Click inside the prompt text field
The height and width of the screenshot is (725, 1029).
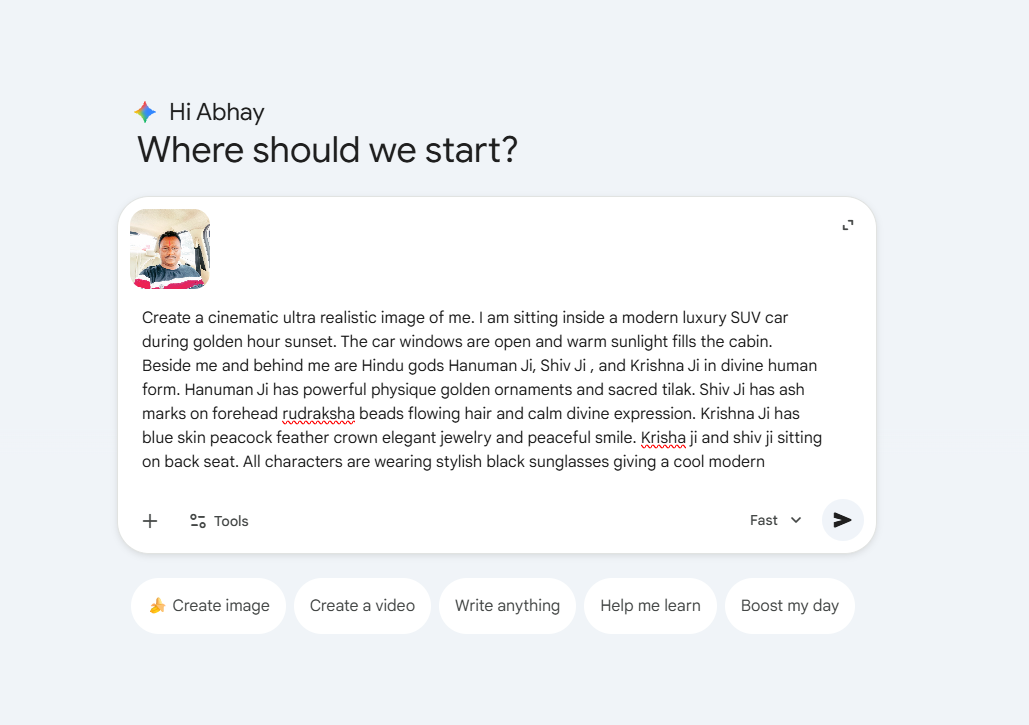480,390
